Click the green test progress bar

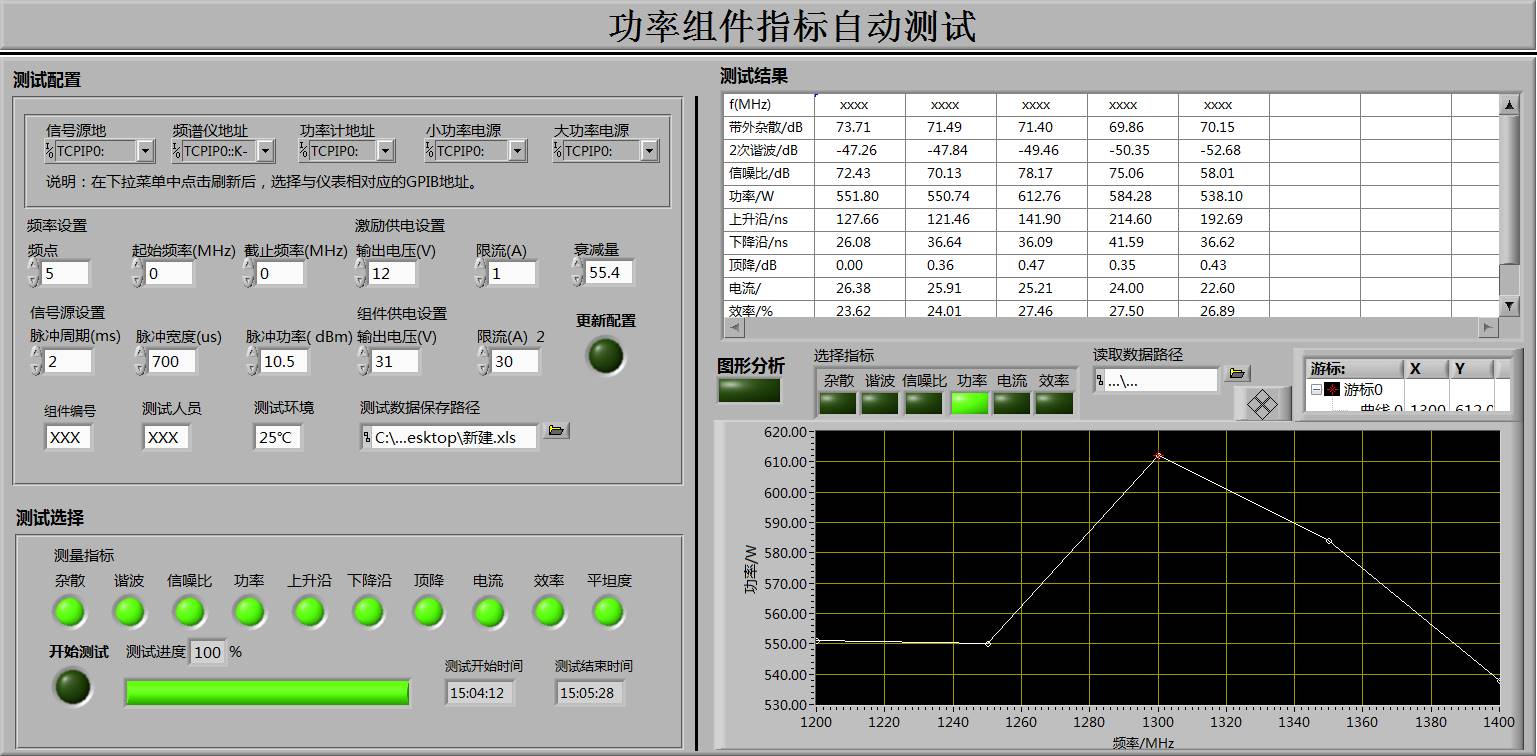tap(267, 692)
